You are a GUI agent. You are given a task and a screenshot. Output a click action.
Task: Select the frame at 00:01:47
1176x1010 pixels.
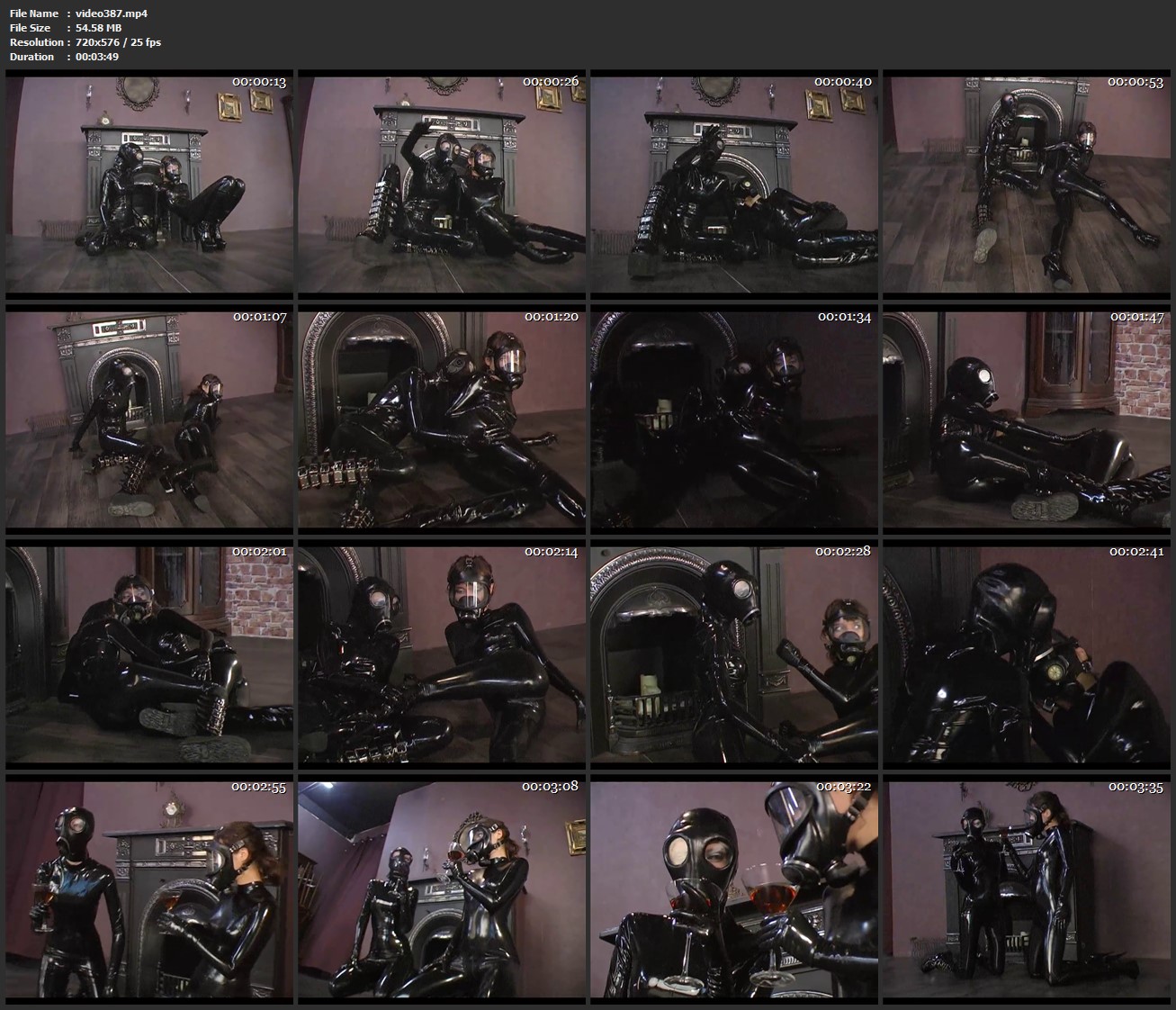(1027, 419)
